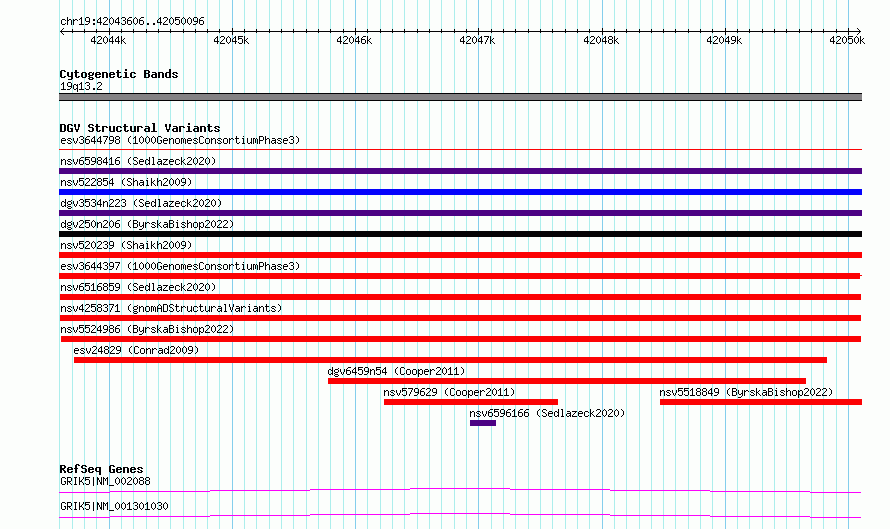Open the dgv6459n54 (Cooper2011) label
The image size is (890, 529).
(x=396, y=371)
